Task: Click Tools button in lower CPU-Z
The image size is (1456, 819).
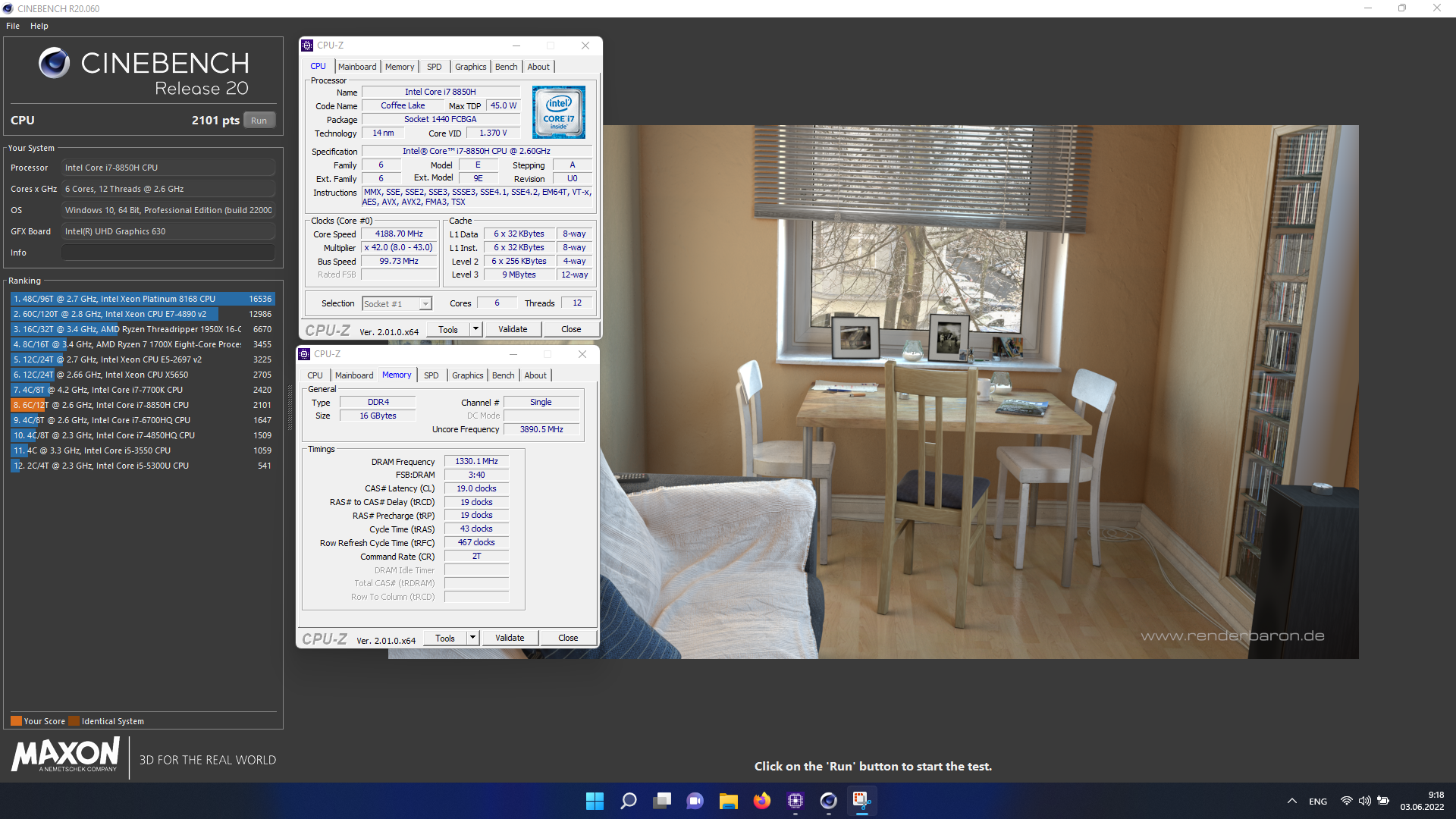Action: click(x=445, y=639)
